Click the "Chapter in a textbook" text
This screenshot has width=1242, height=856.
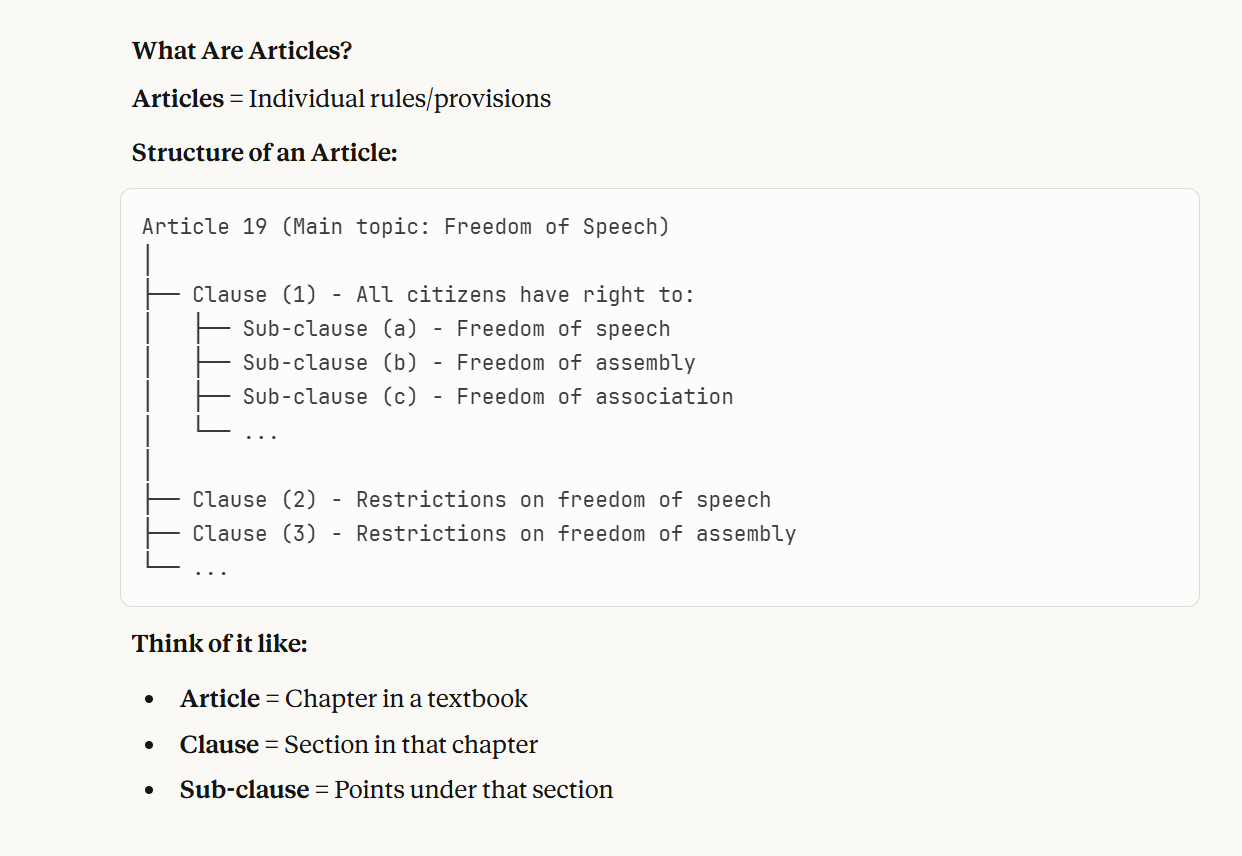pyautogui.click(x=406, y=699)
